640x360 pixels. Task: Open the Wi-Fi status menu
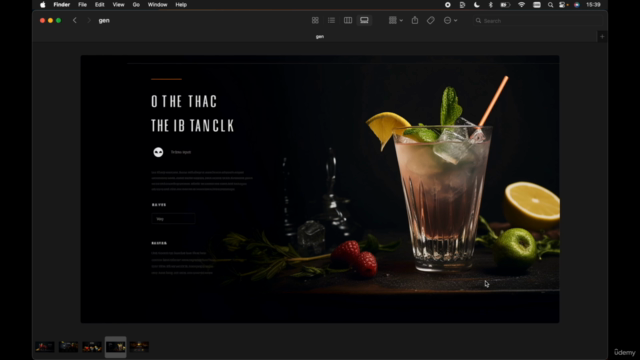point(521,5)
